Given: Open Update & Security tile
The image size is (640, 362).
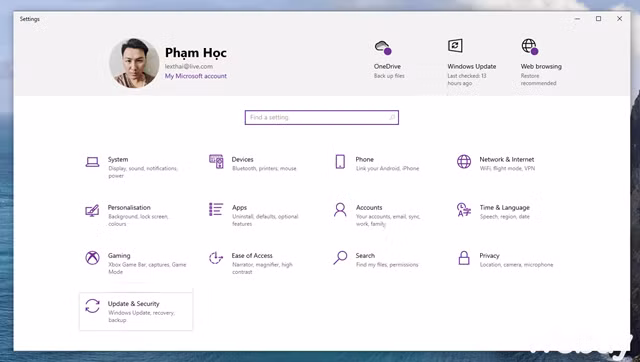Looking at the screenshot, I should pyautogui.click(x=136, y=311).
